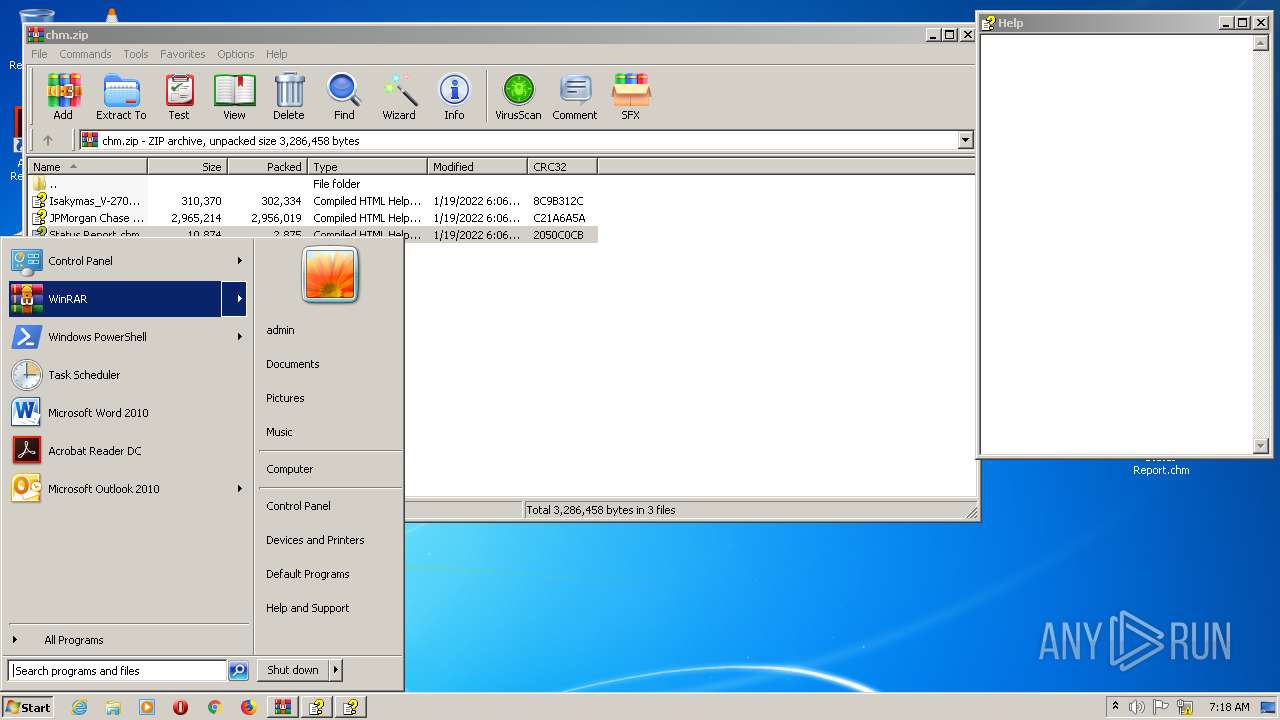The width and height of the screenshot is (1280, 720).
Task: Open the Commands menu
Action: click(x=85, y=54)
